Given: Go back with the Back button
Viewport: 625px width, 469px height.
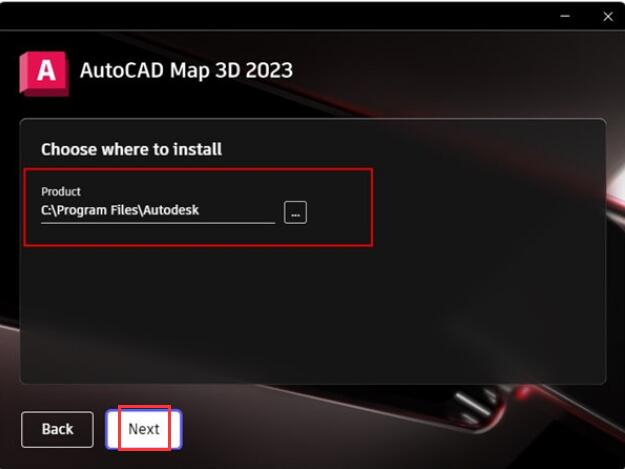Looking at the screenshot, I should coord(57,429).
